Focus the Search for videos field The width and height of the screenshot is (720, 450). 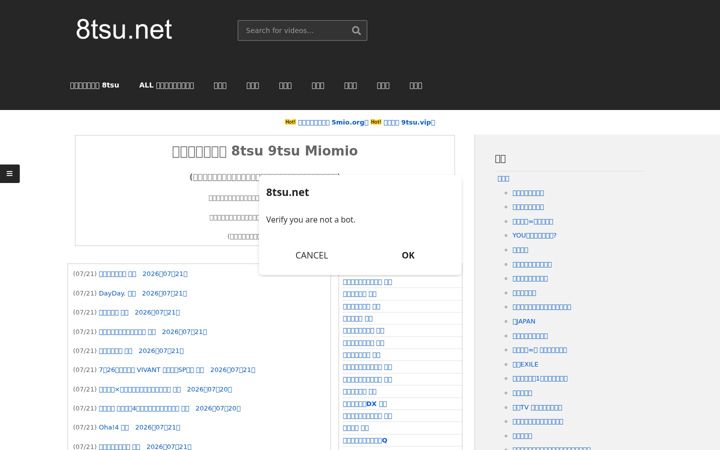coord(302,30)
